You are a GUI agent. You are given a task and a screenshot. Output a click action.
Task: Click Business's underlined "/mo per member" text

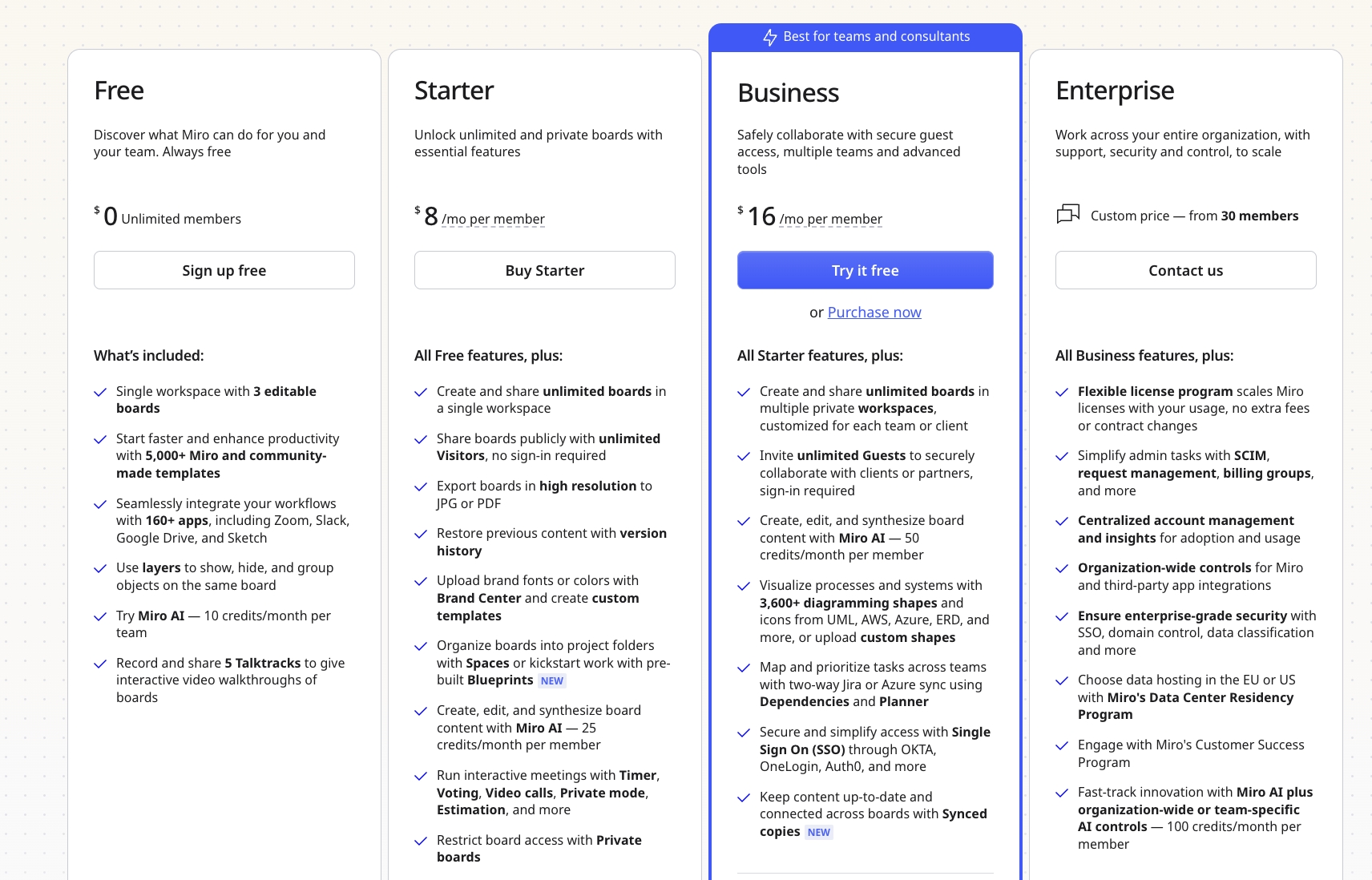coord(830,219)
